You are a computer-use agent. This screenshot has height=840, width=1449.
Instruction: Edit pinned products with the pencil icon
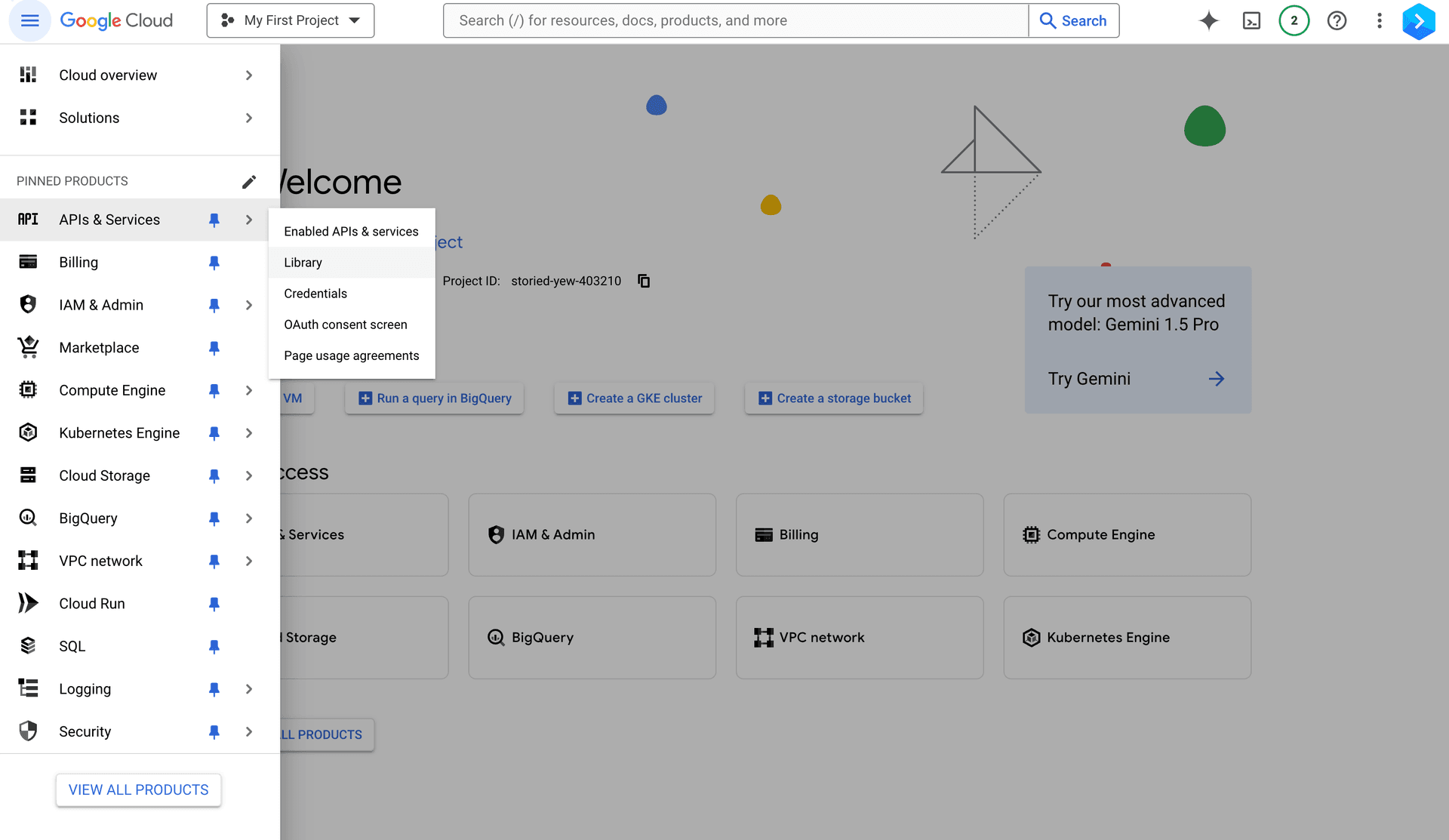tap(249, 181)
